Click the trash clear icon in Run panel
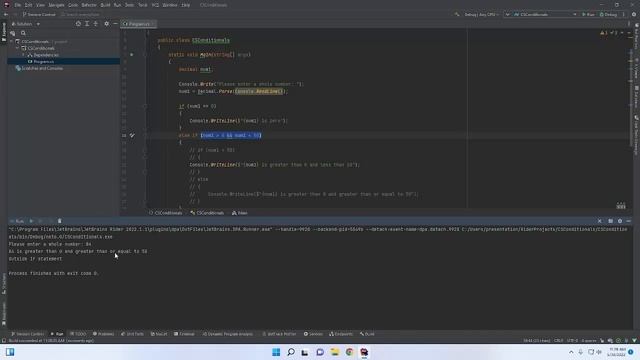 coord(60,221)
